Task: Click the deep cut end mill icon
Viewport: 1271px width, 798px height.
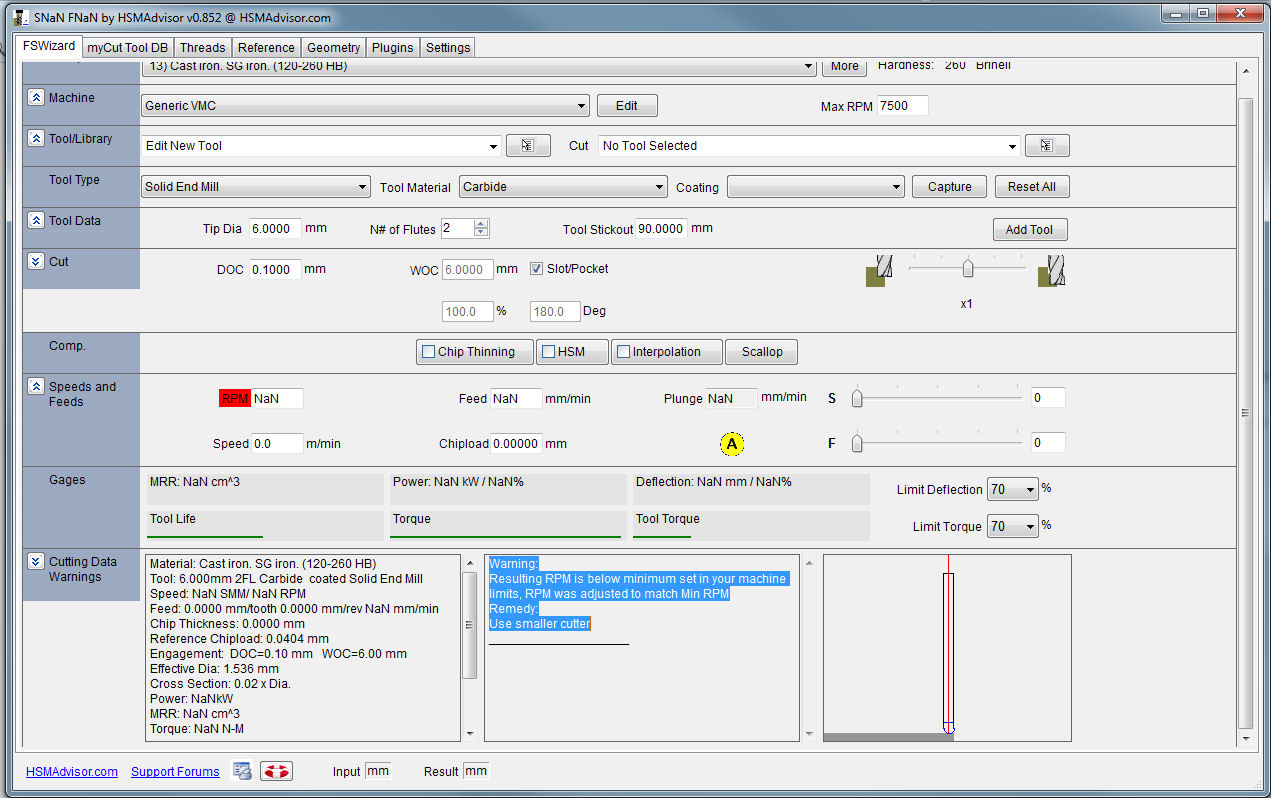Action: click(x=1051, y=271)
